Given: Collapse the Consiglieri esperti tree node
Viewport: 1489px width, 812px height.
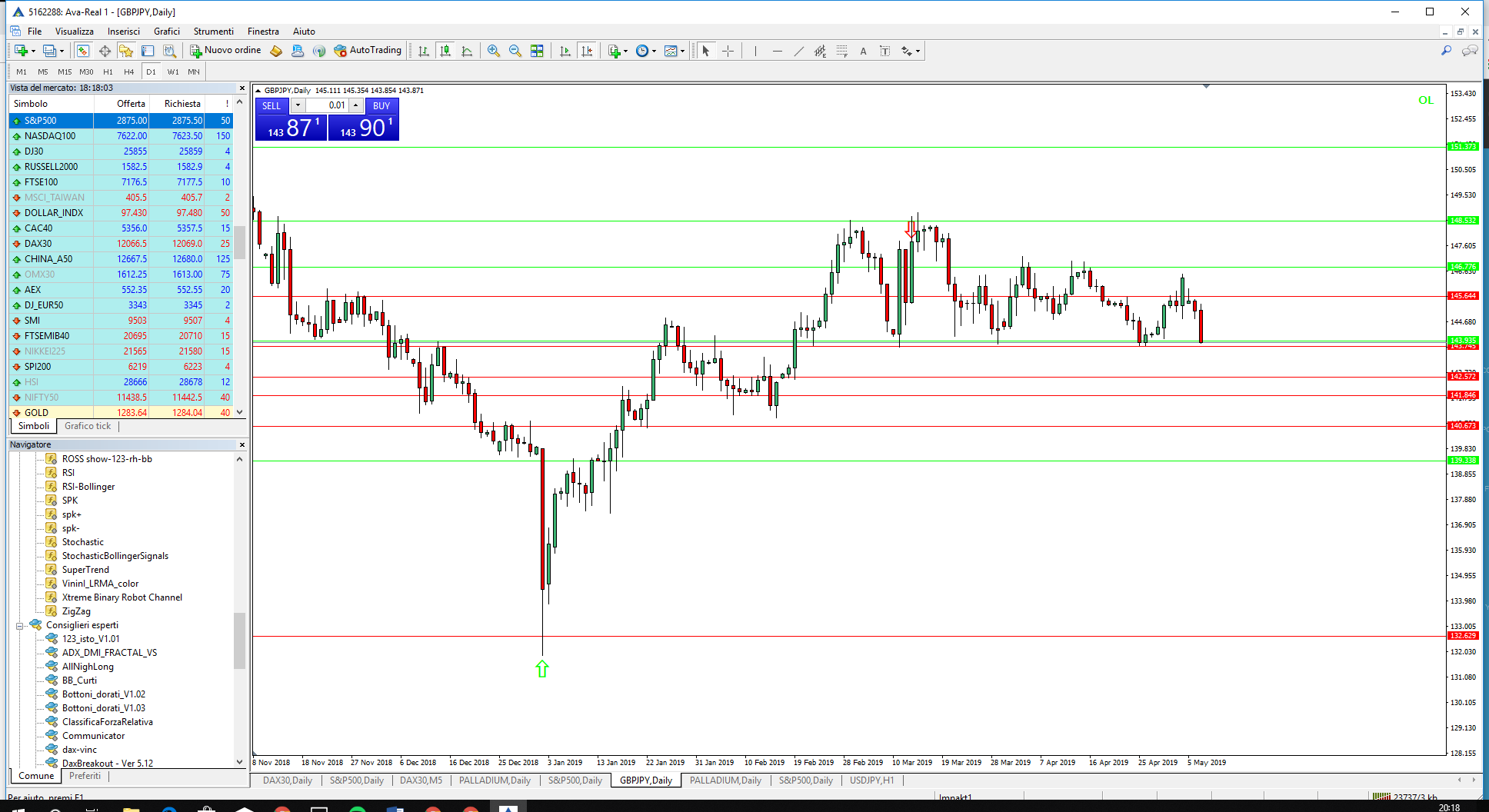Looking at the screenshot, I should pos(20,625).
